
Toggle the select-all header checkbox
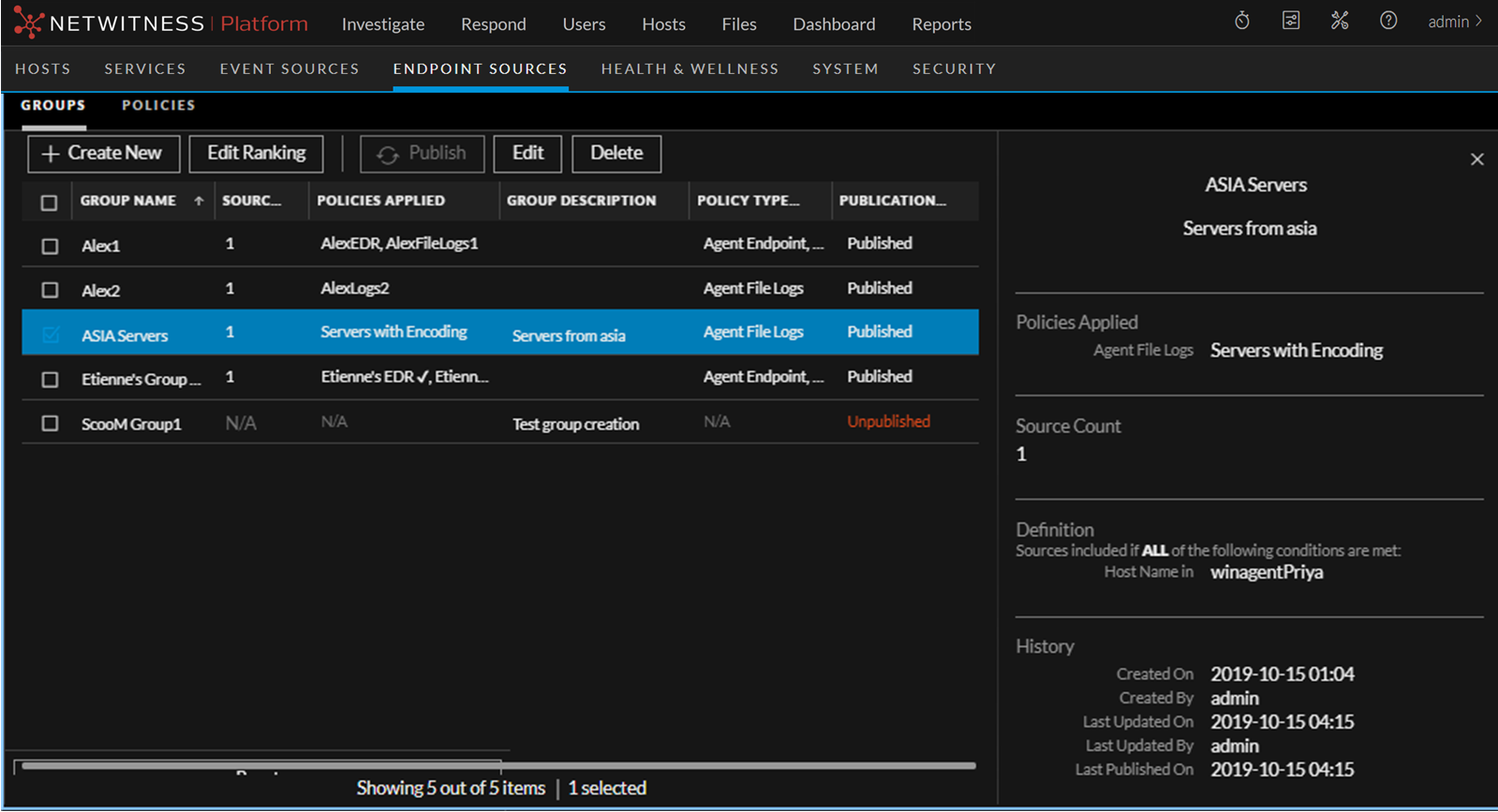tap(50, 202)
